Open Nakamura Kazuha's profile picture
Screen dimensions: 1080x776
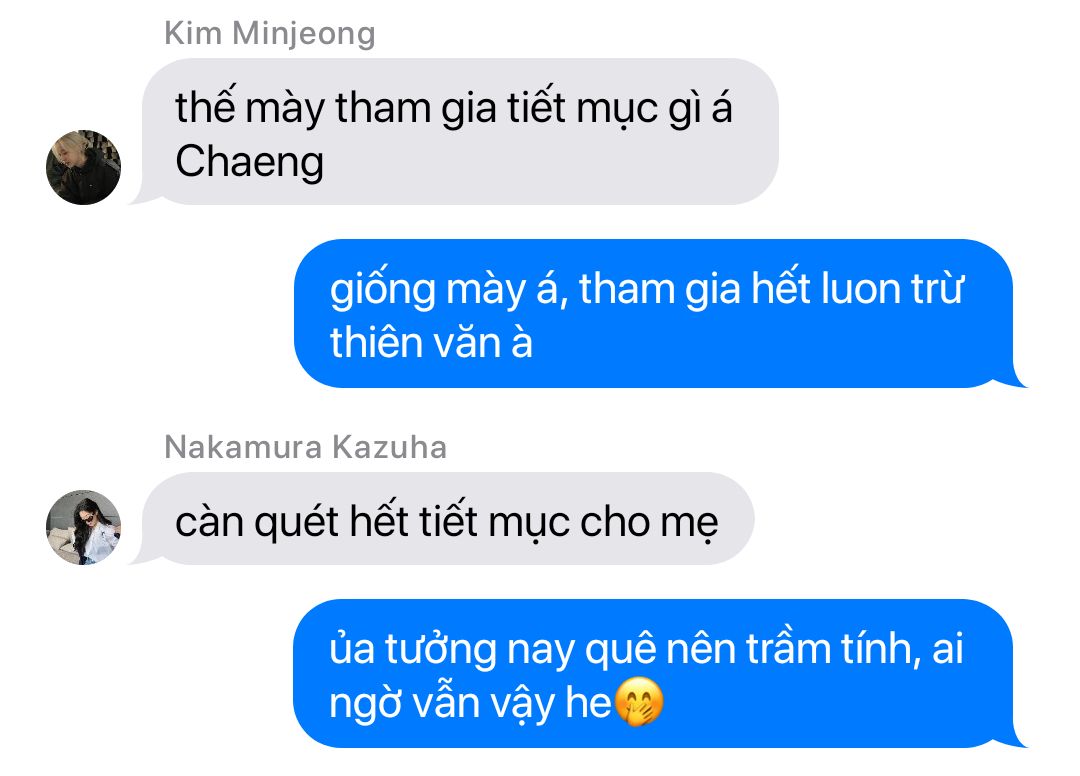tap(83, 527)
